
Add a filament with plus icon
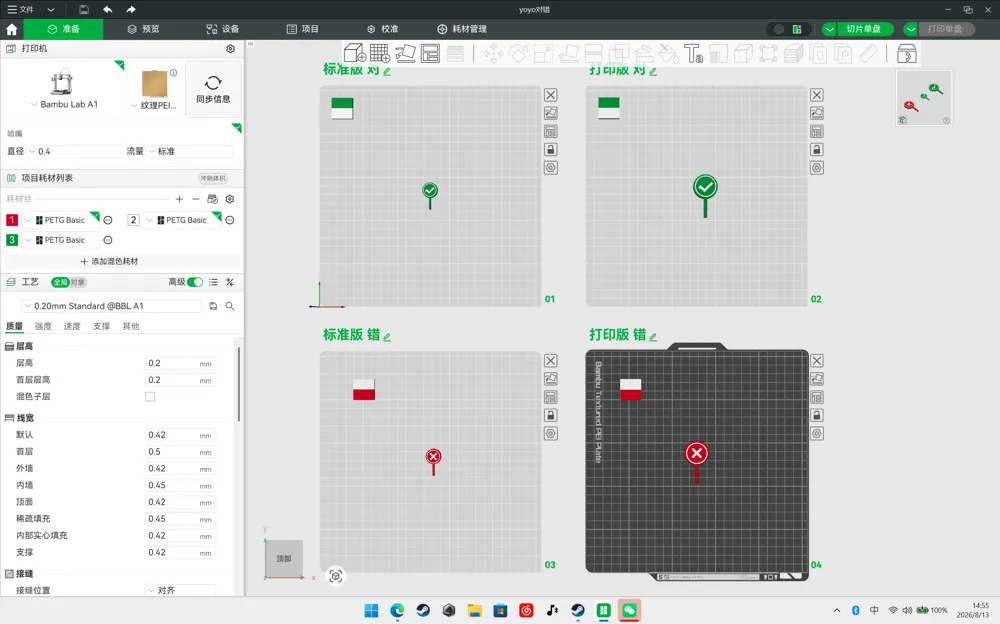pyautogui.click(x=179, y=199)
